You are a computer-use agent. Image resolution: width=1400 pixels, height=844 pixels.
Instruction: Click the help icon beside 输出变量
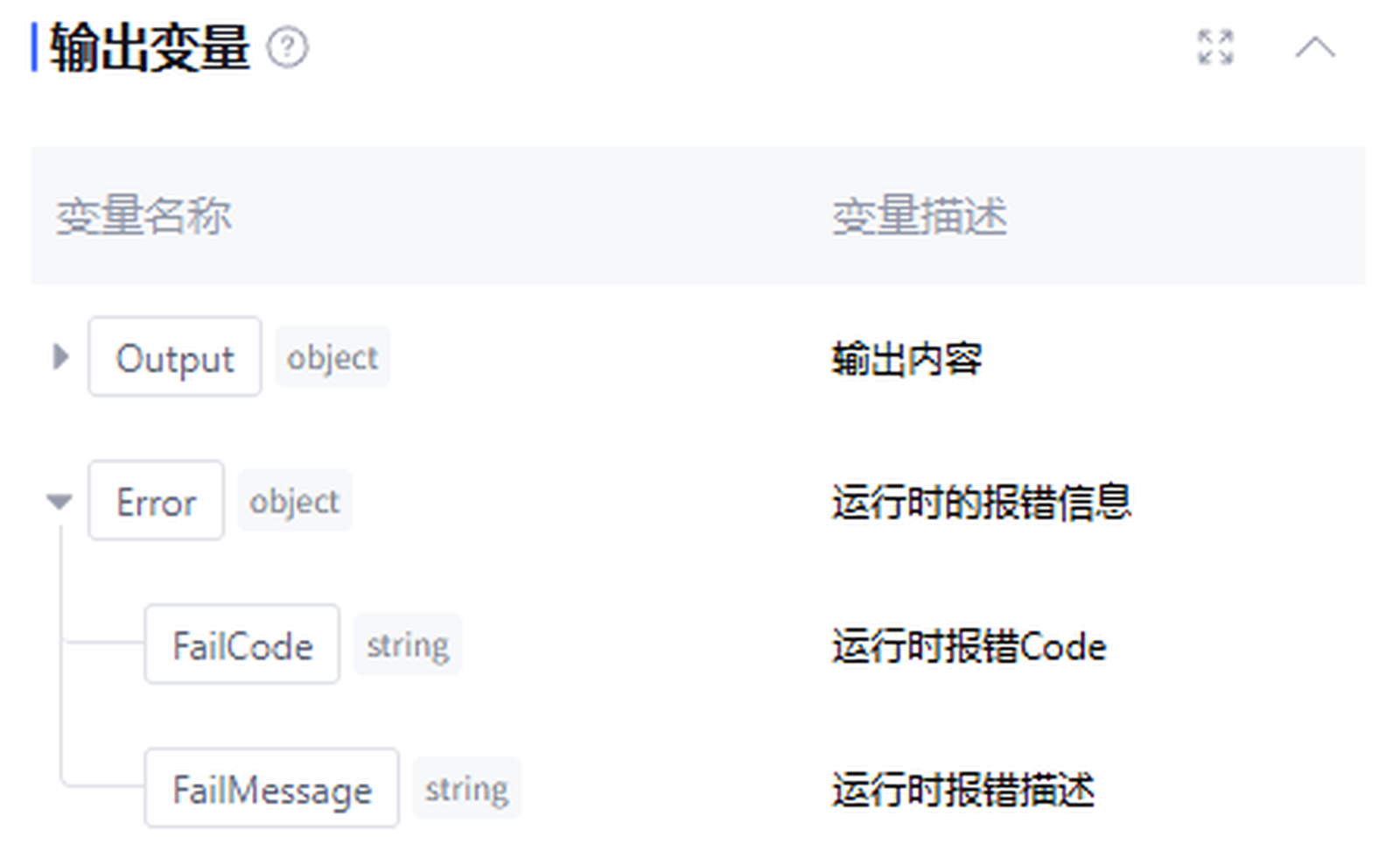(x=287, y=47)
